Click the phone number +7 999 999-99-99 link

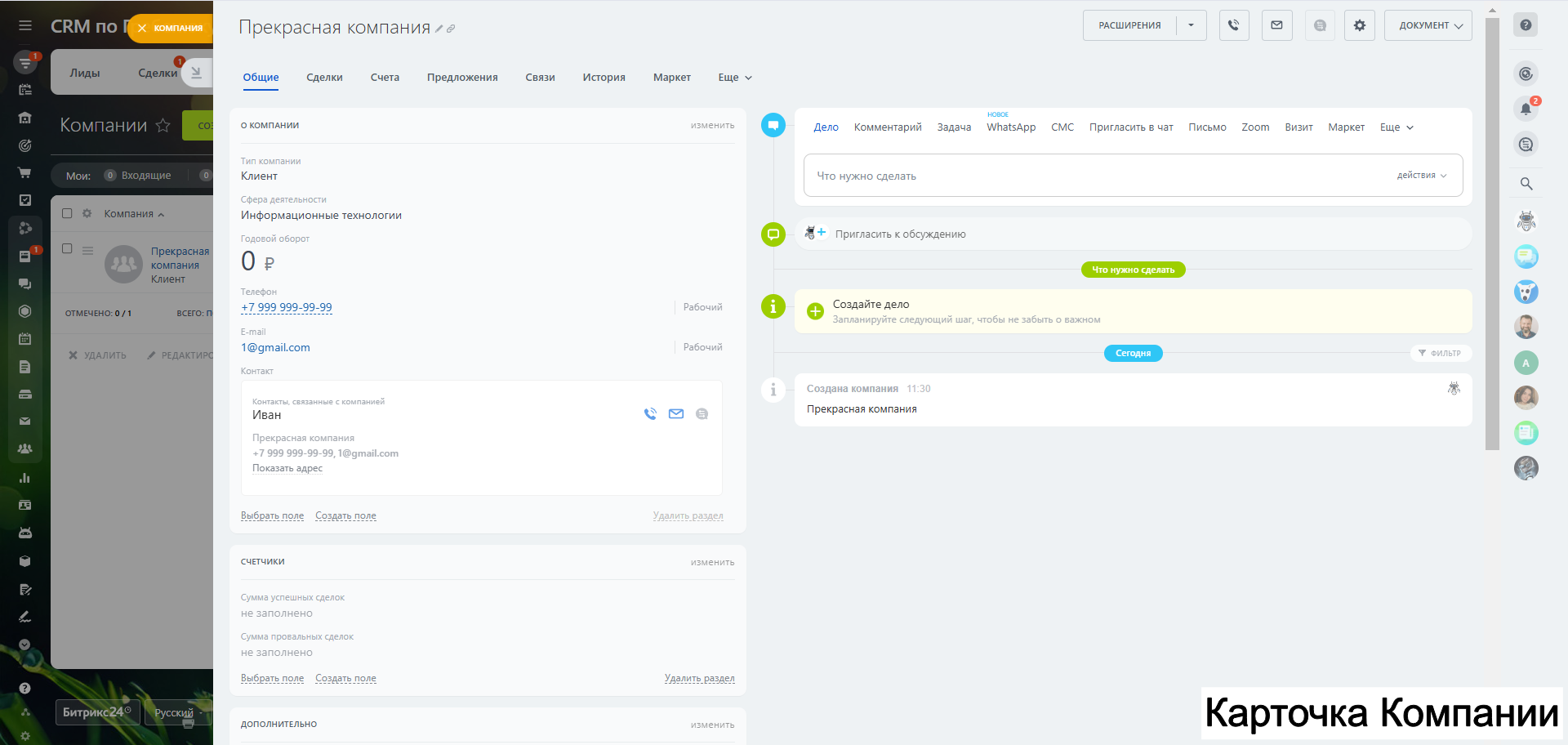click(x=287, y=308)
